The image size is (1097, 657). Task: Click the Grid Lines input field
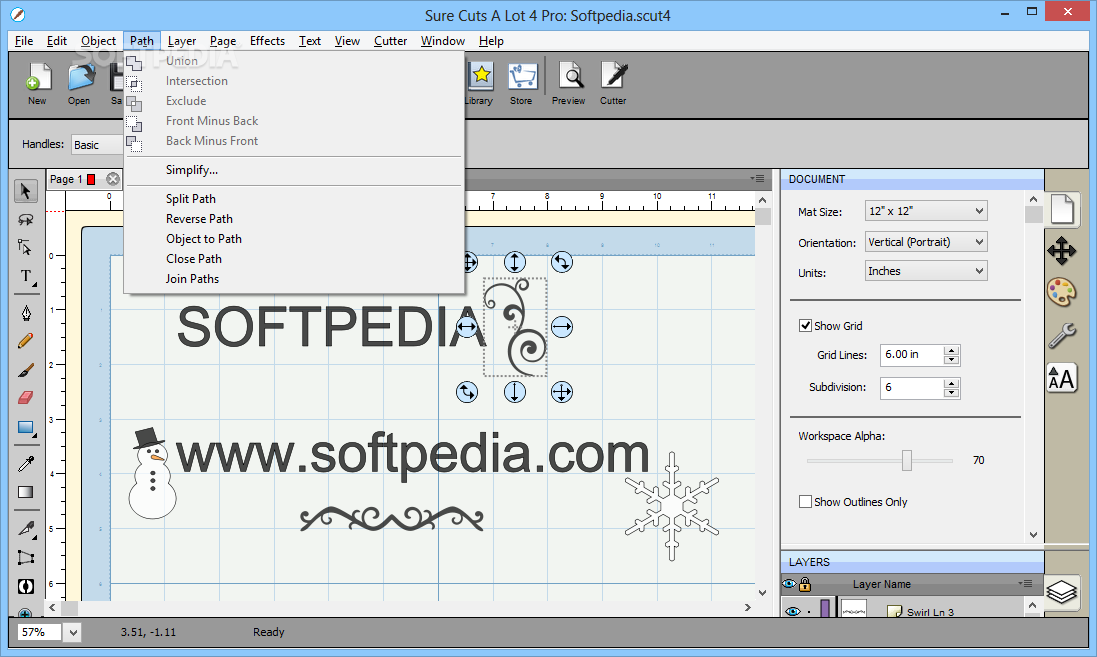912,355
